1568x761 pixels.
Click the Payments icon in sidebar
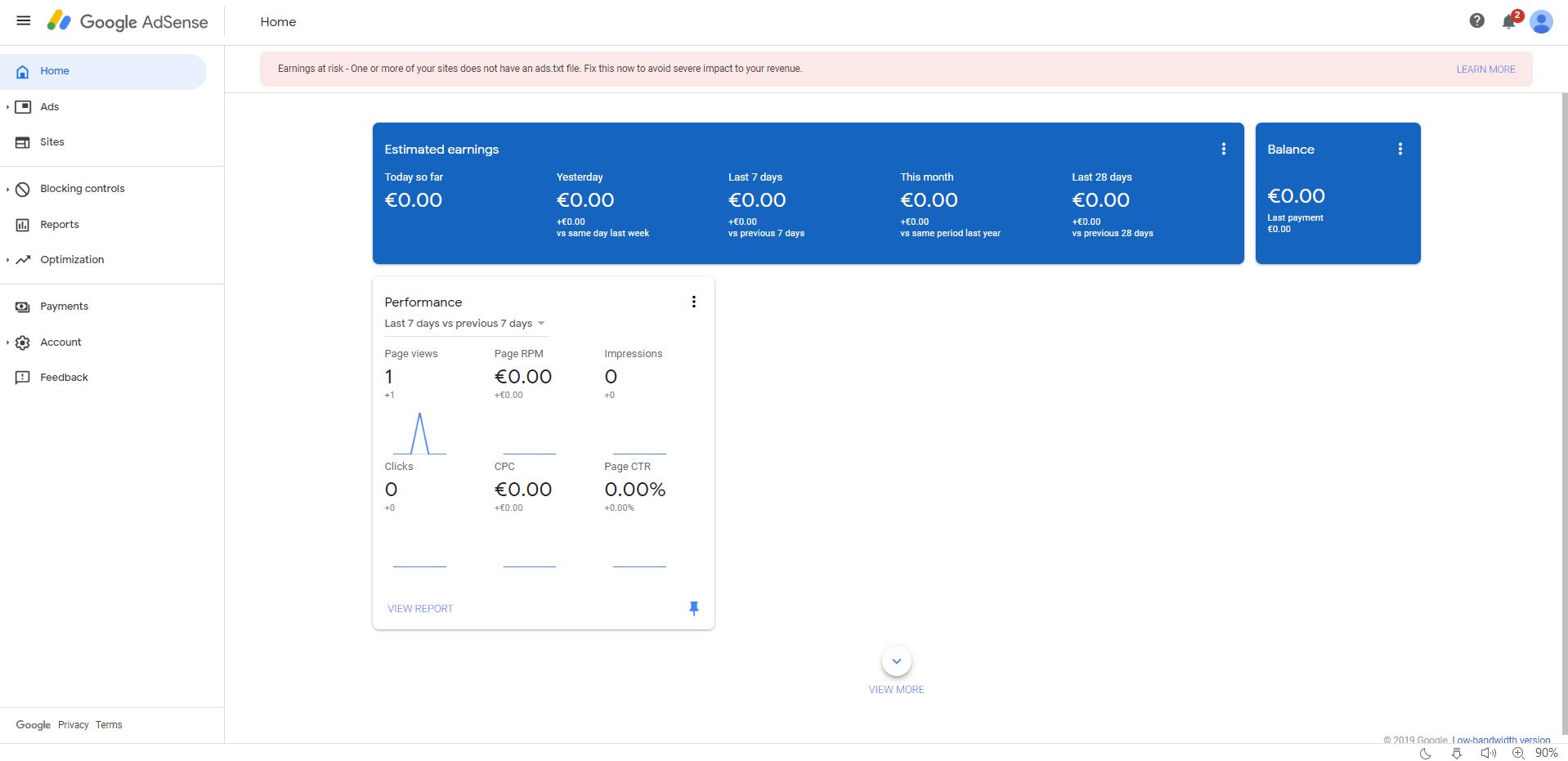pos(23,307)
